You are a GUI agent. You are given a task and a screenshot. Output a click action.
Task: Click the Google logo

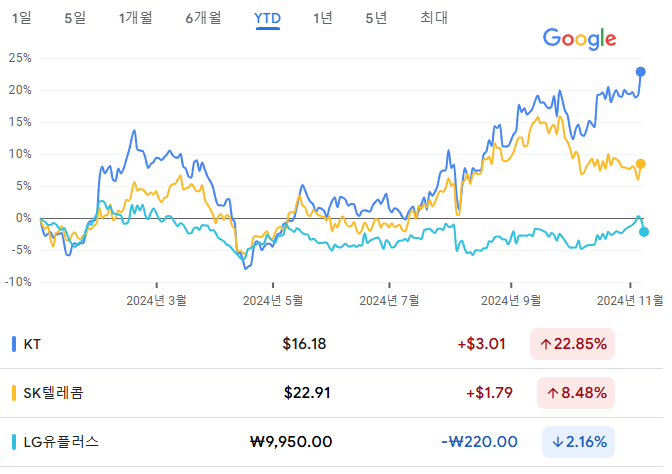[579, 39]
